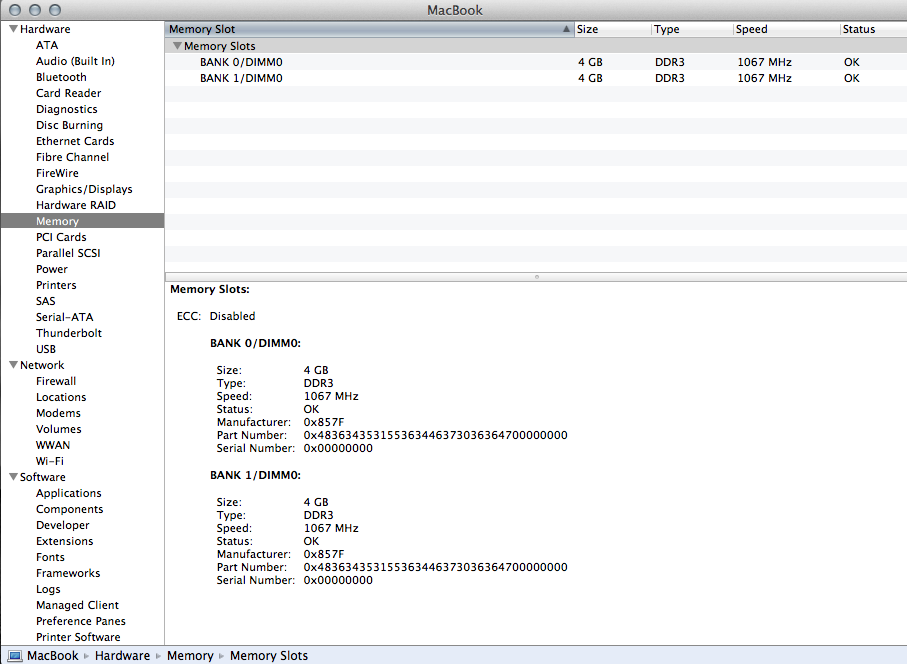907x664 pixels.
Task: Sort by the Speed column header
Action: click(x=787, y=29)
